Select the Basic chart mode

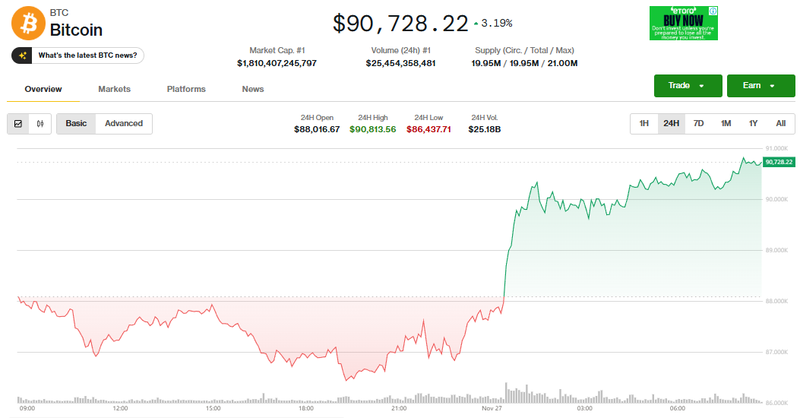click(76, 124)
